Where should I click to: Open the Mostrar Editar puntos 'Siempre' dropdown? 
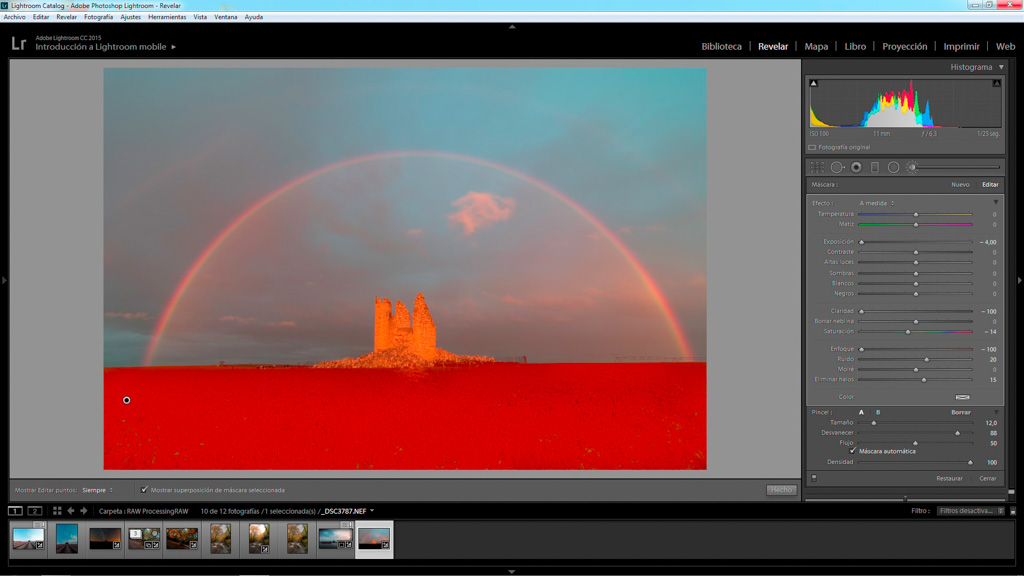(97, 490)
